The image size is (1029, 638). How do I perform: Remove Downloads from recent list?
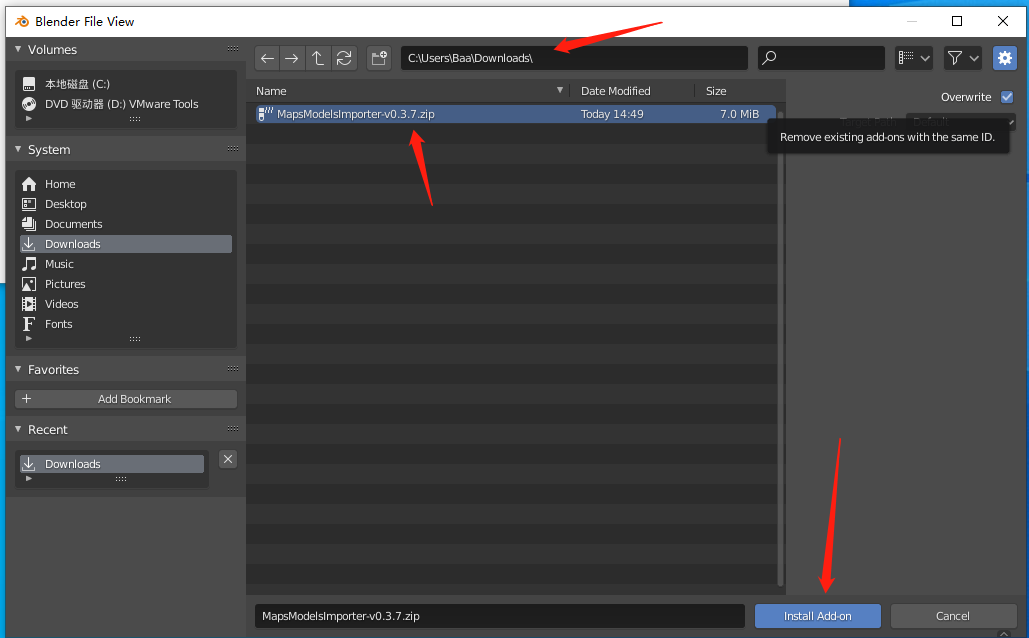coord(228,459)
